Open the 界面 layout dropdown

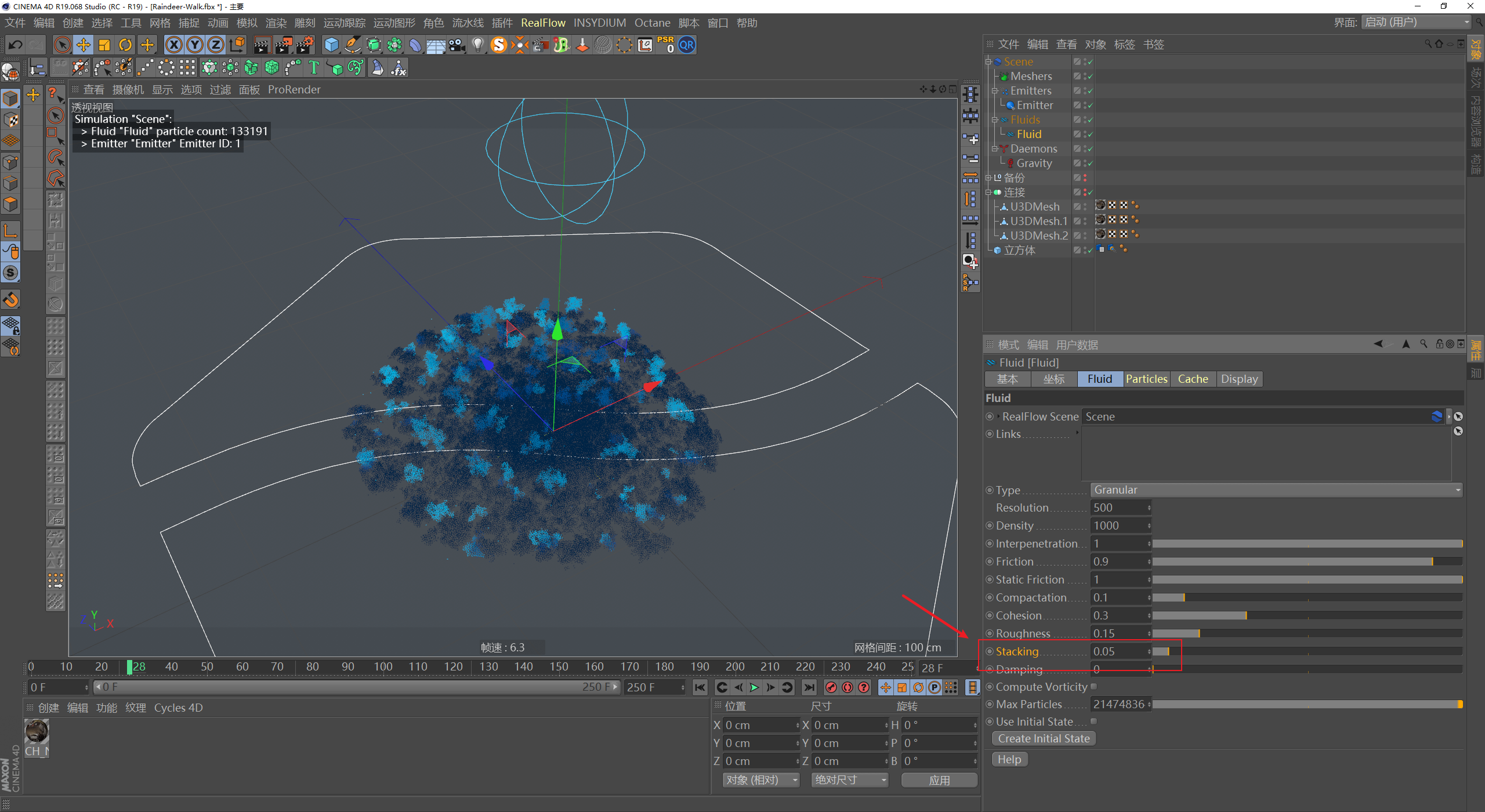pyautogui.click(x=1416, y=23)
